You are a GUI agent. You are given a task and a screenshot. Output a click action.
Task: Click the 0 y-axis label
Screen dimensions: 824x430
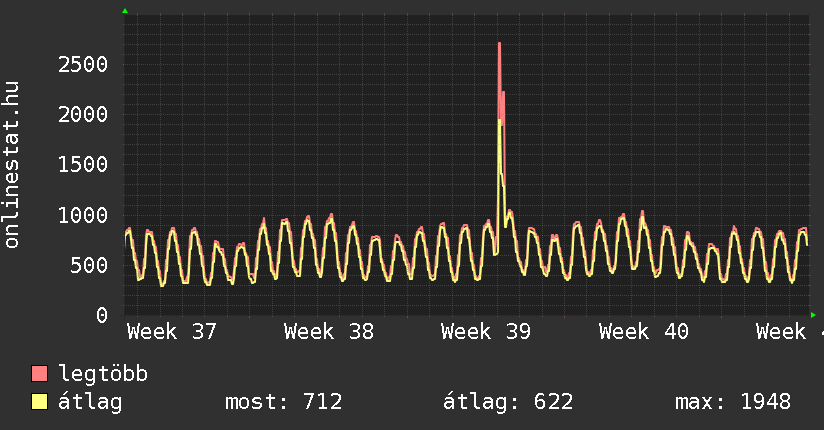pos(102,315)
